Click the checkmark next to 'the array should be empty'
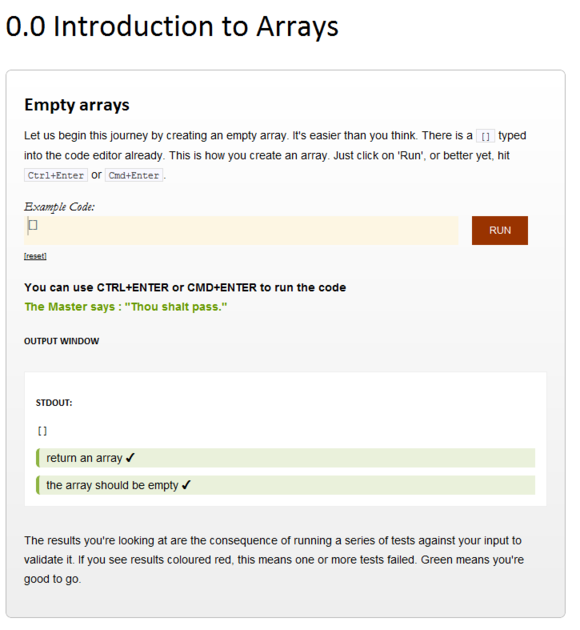 click(186, 485)
